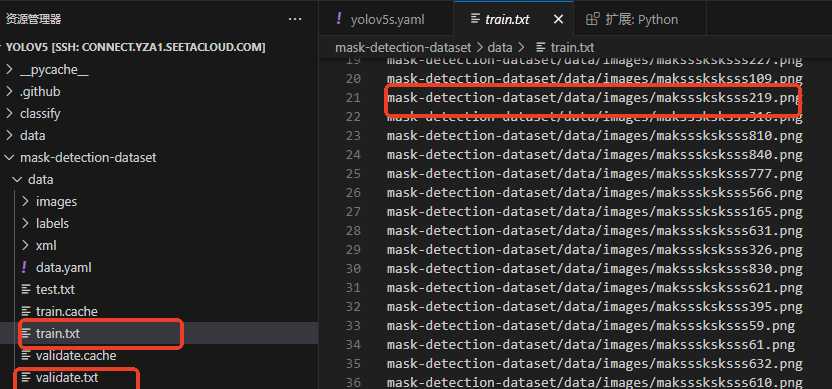Click data in the breadcrumb path
Viewport: 832px width, 389px height.
(x=500, y=47)
